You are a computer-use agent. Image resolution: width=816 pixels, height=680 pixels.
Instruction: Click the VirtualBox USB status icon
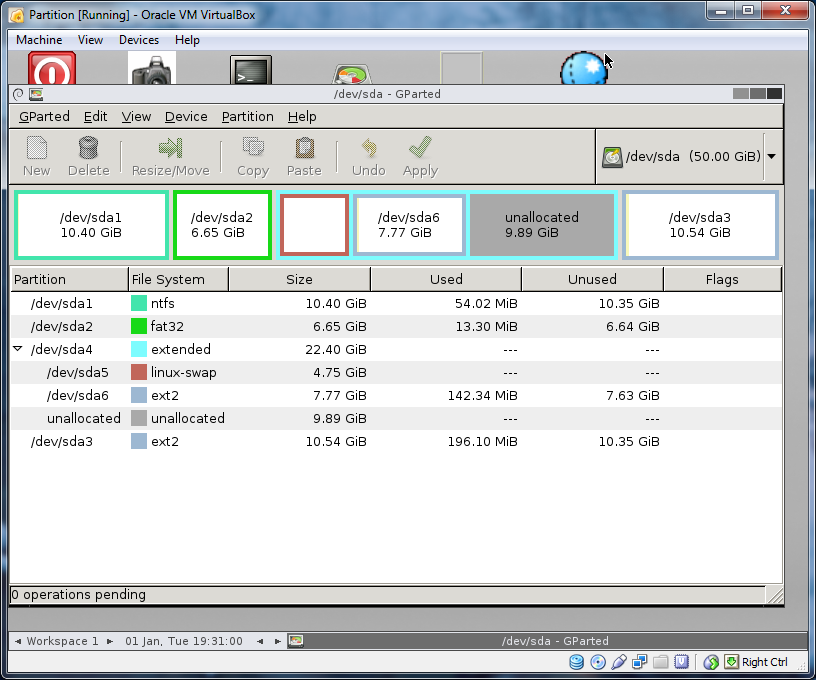(619, 662)
